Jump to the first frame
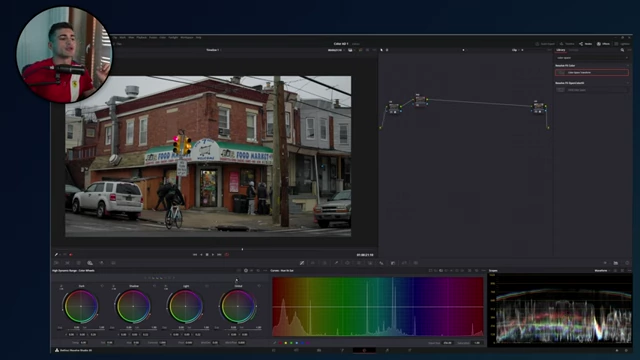640x360 pixels. tap(195, 255)
